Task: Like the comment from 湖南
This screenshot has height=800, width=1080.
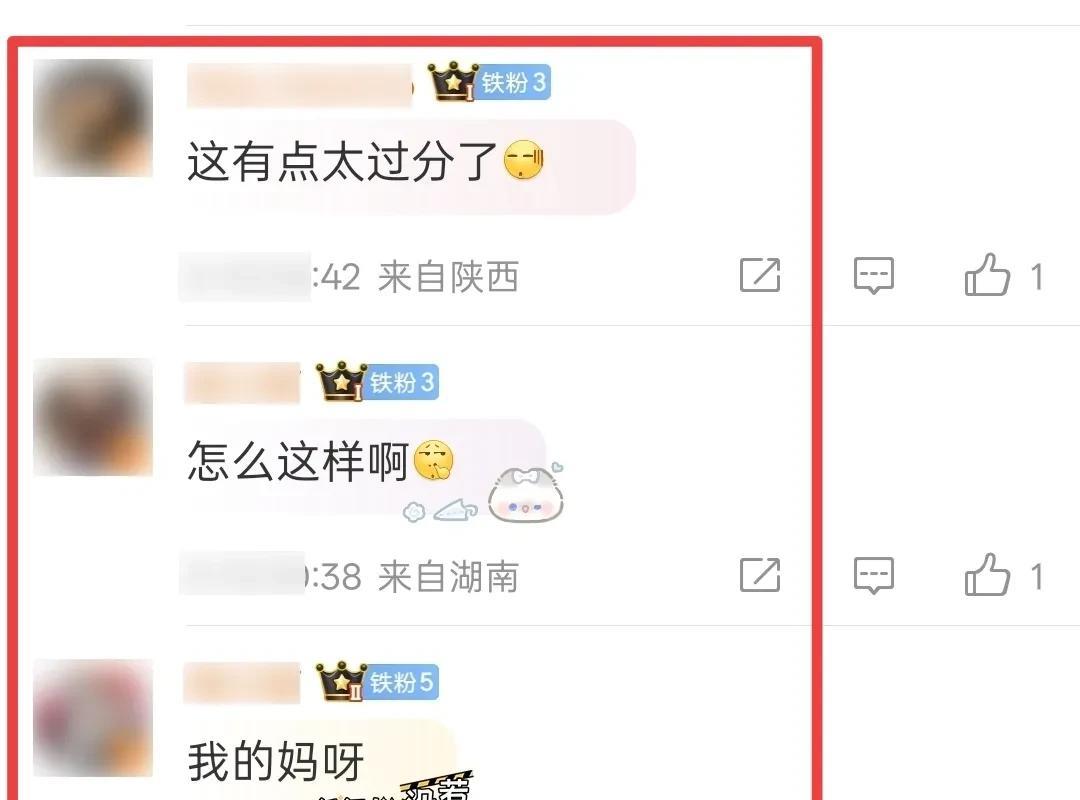Action: (987, 574)
